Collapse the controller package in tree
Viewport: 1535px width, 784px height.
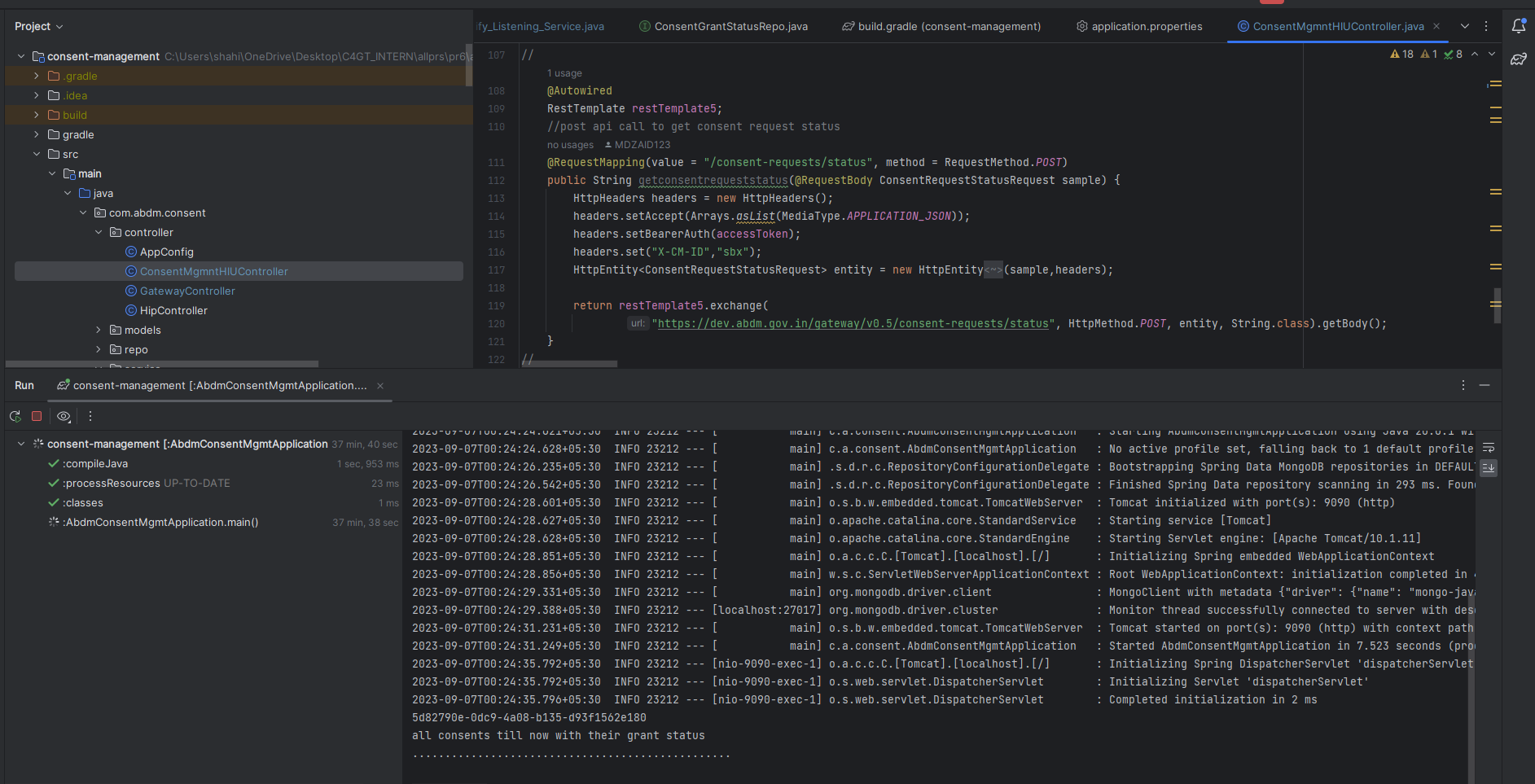click(99, 232)
